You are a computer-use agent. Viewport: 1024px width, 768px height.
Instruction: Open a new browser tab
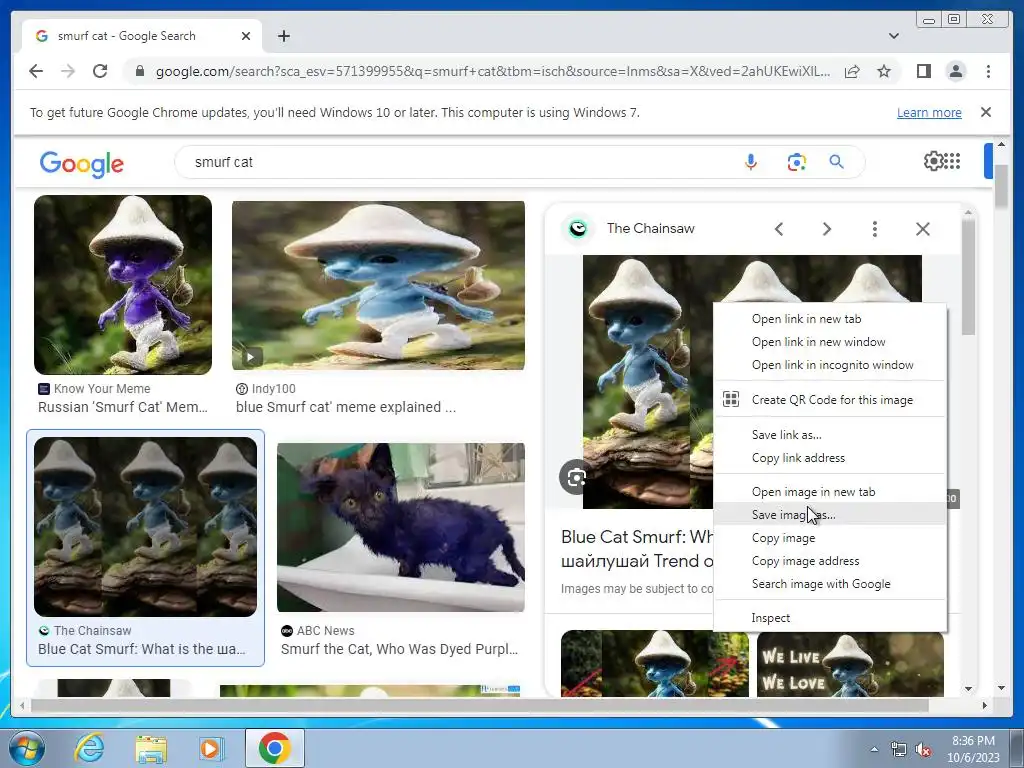click(283, 36)
